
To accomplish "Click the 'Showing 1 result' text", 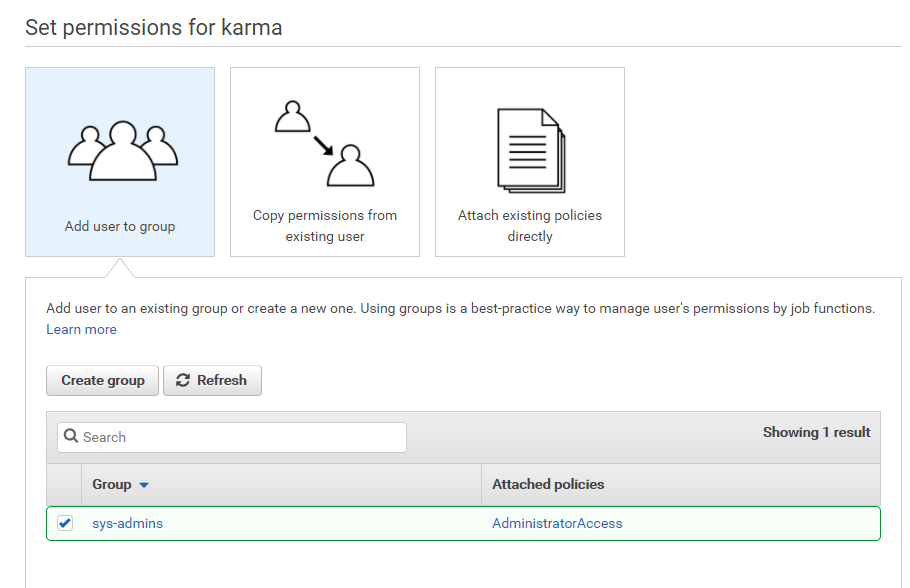I will click(x=816, y=432).
